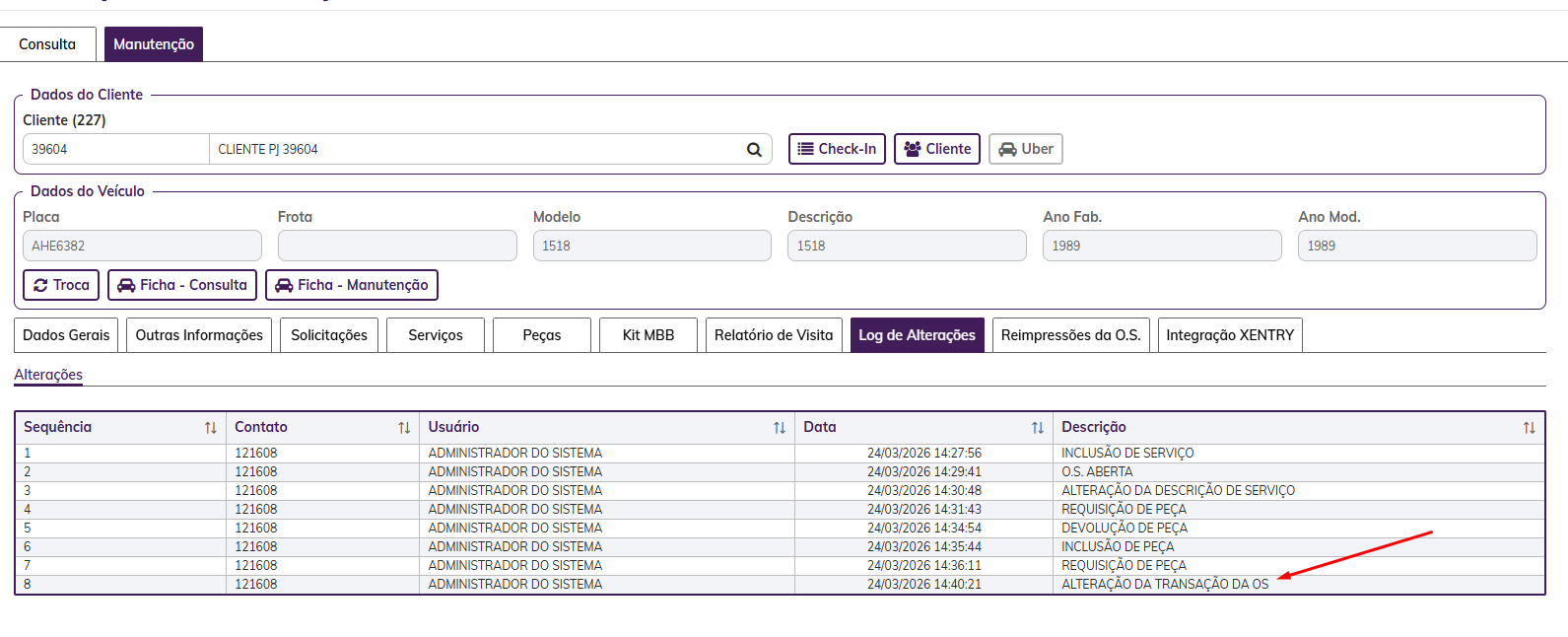Screen dimensions: 1568x637
Task: Click date 24/03/2026 14:36:11
Action: [924, 566]
